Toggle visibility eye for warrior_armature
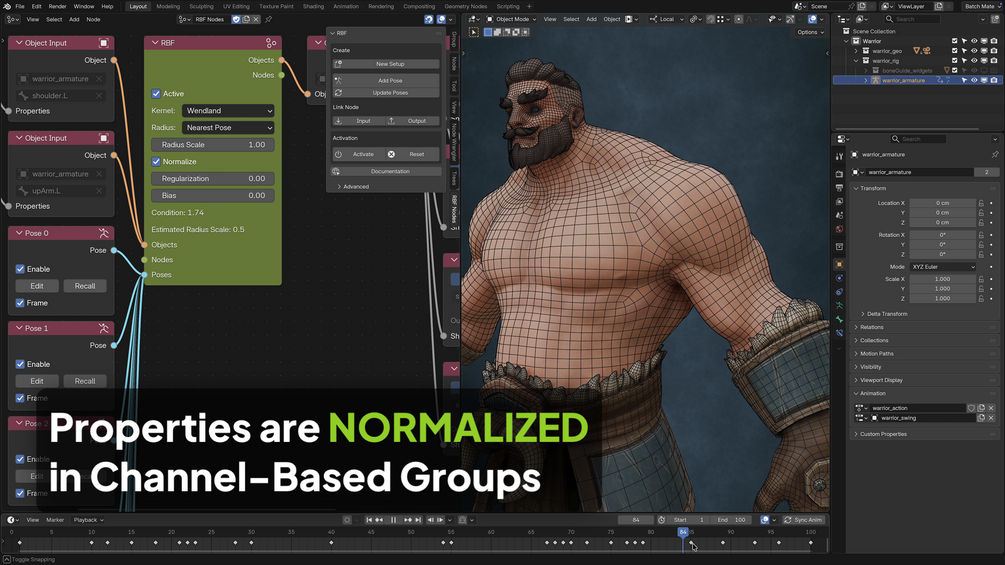This screenshot has width=1005, height=565. click(974, 81)
